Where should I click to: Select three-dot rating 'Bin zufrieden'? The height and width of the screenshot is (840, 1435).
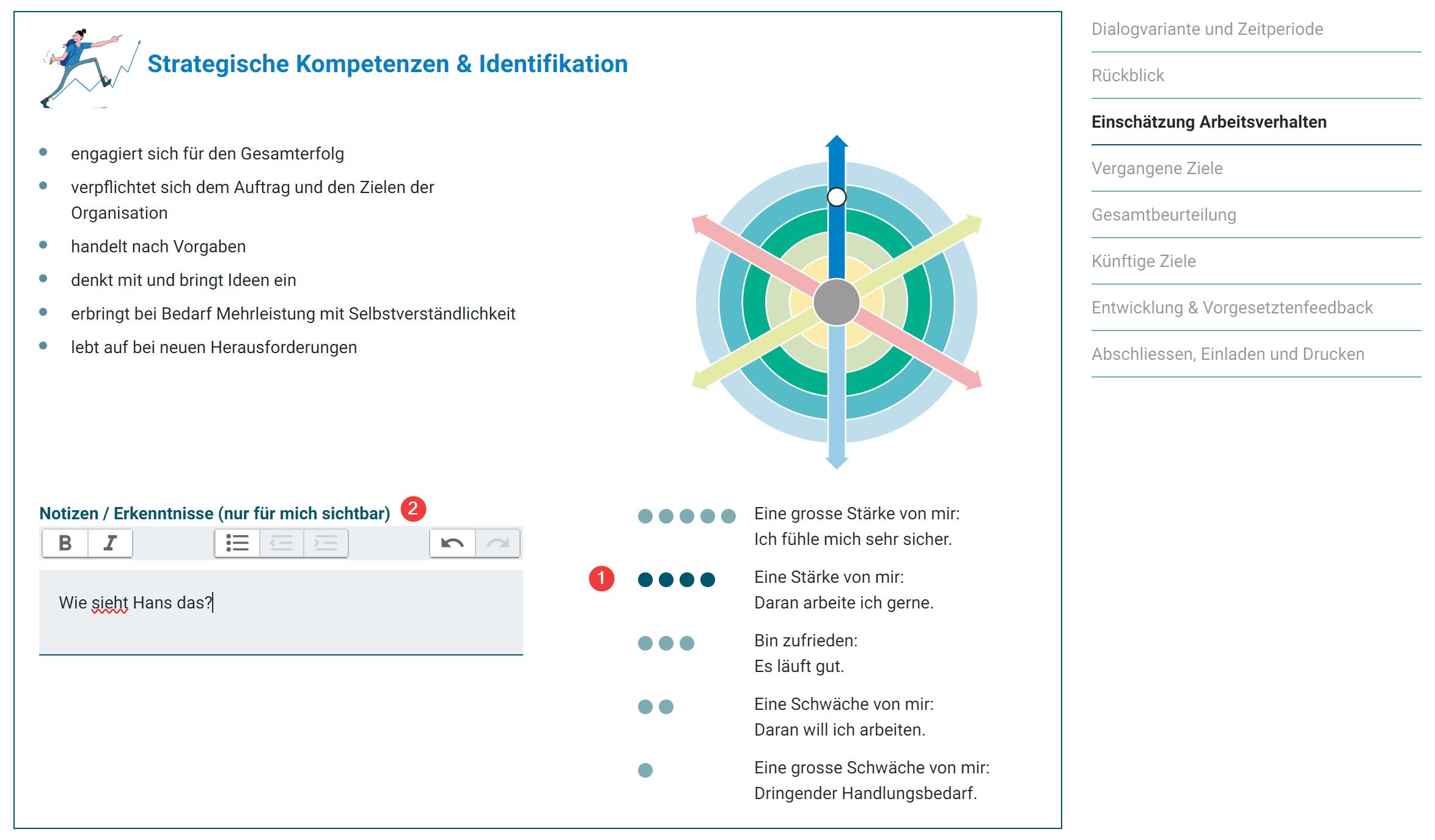pos(666,643)
